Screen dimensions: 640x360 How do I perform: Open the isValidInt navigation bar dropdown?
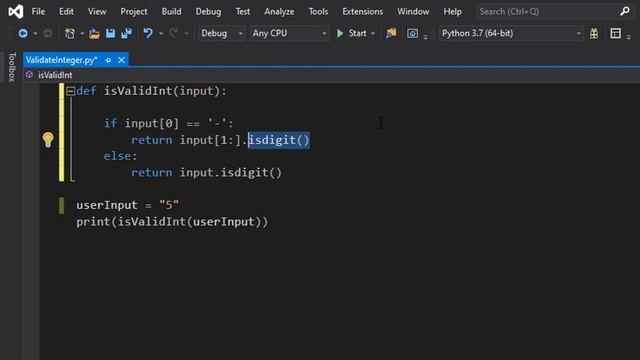click(x=331, y=75)
